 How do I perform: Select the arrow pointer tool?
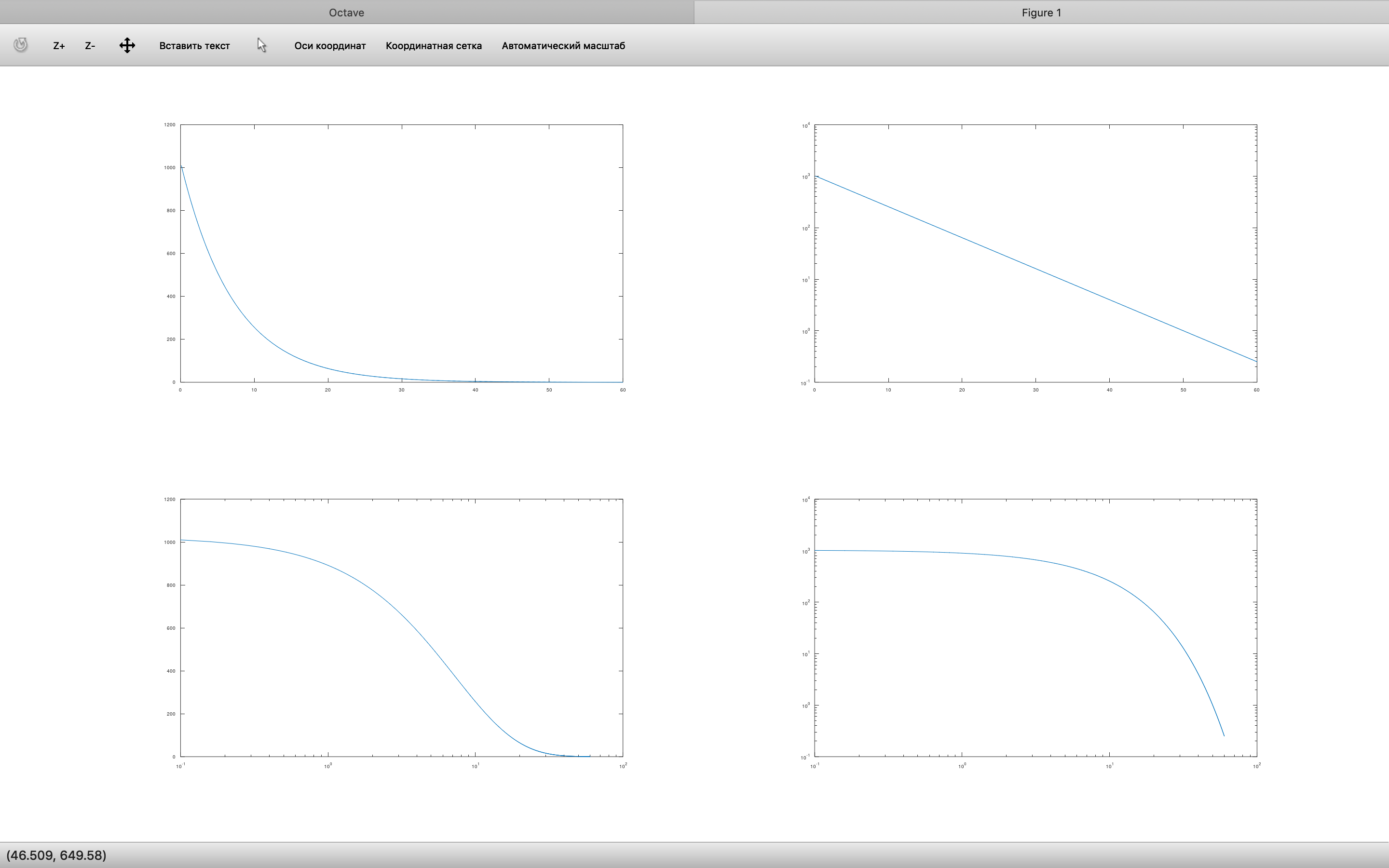point(262,45)
